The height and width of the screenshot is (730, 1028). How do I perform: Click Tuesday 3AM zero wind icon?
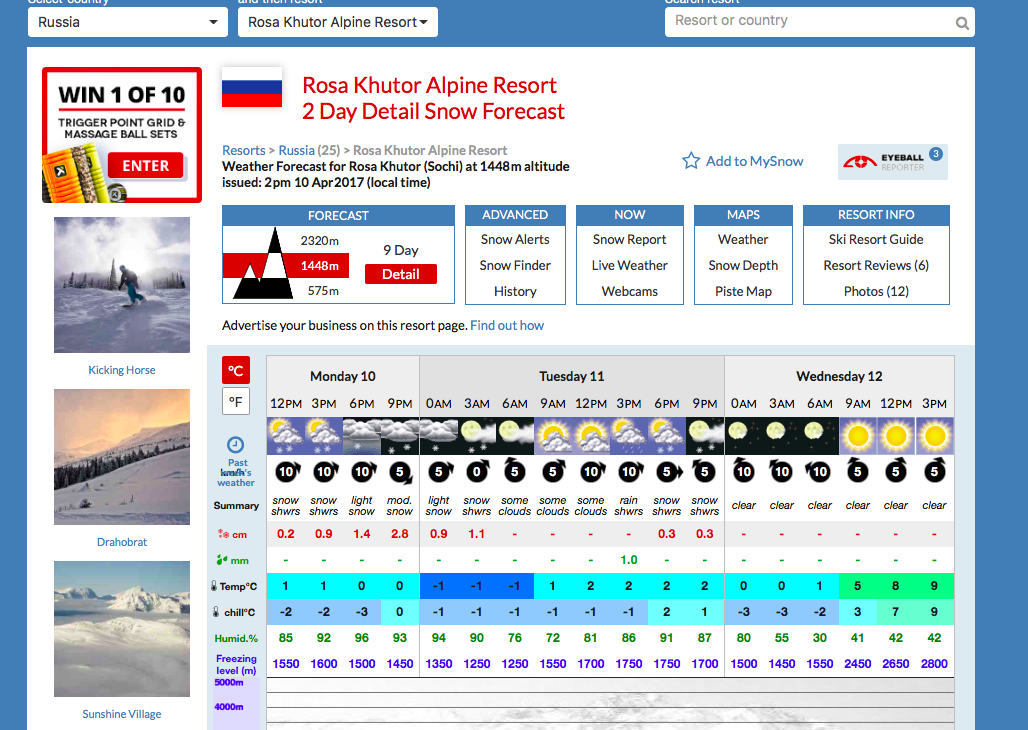tap(477, 472)
